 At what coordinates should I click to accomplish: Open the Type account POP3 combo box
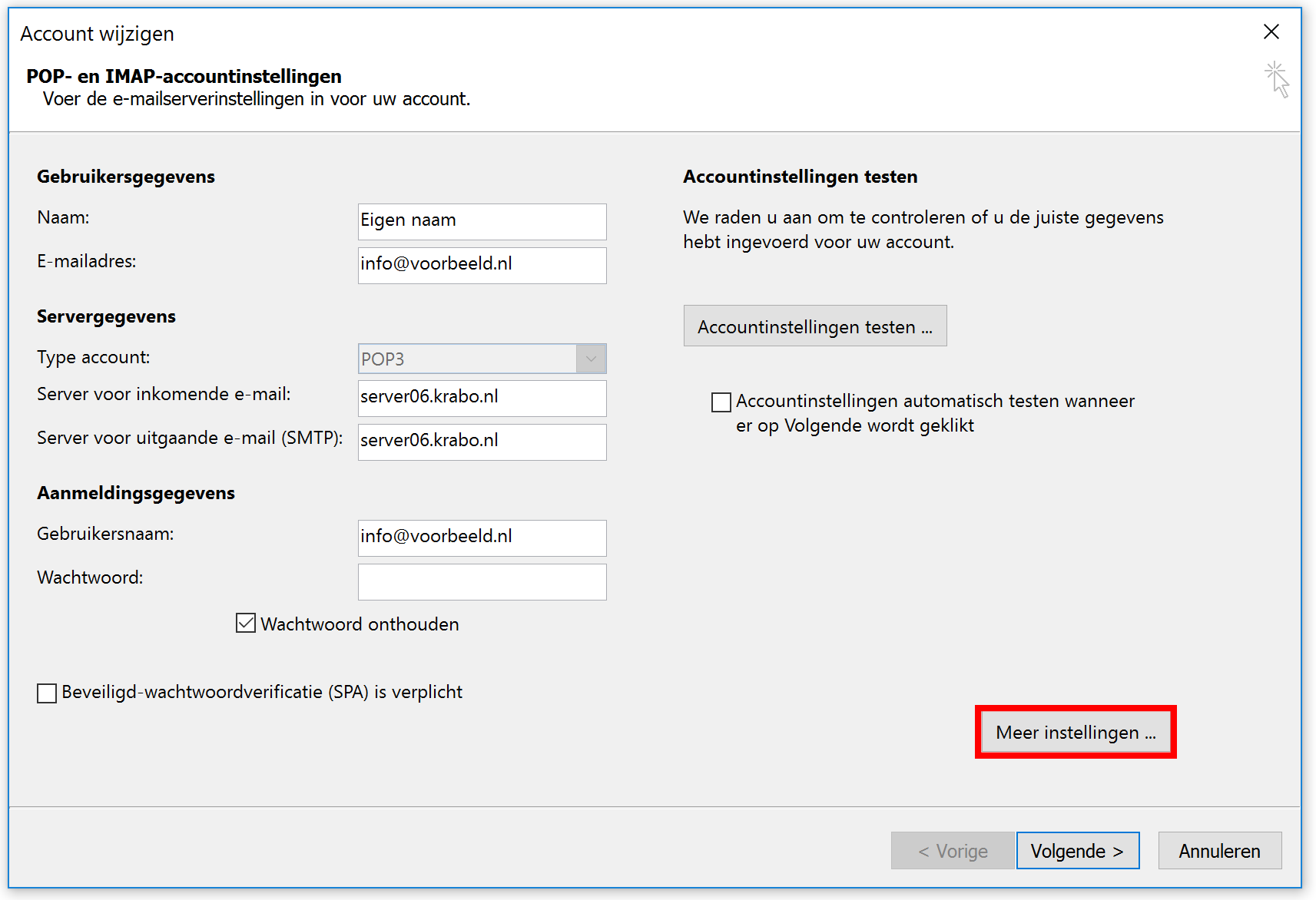(x=467, y=359)
